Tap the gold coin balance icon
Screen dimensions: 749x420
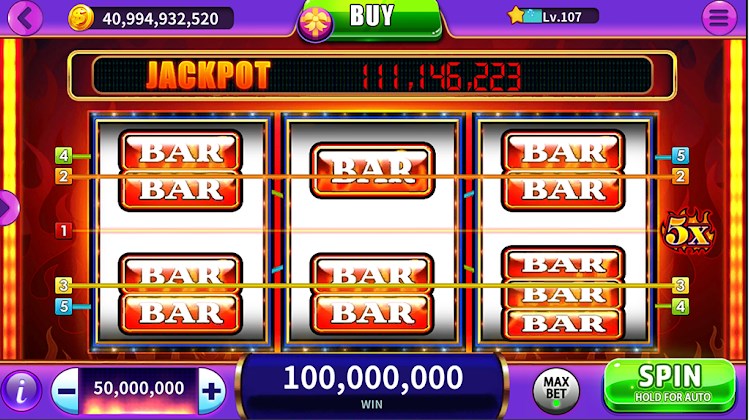tap(81, 18)
